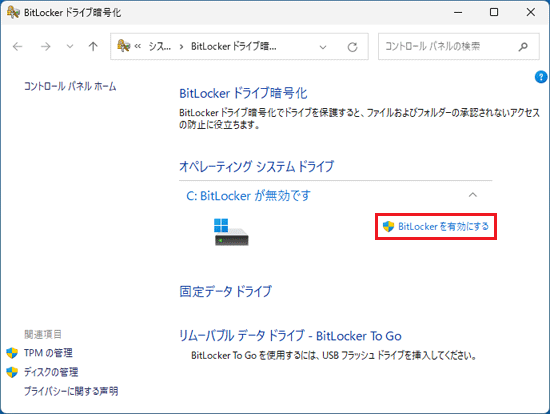Click the 関連項目 label
550x414 pixels.
pyautogui.click(x=43, y=334)
